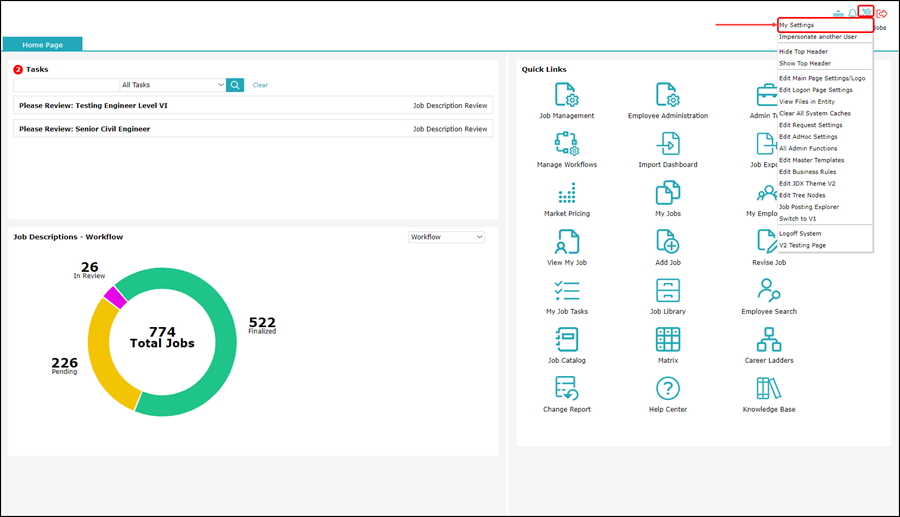Click the Help Center question mark icon
The width and height of the screenshot is (900, 517).
click(668, 388)
